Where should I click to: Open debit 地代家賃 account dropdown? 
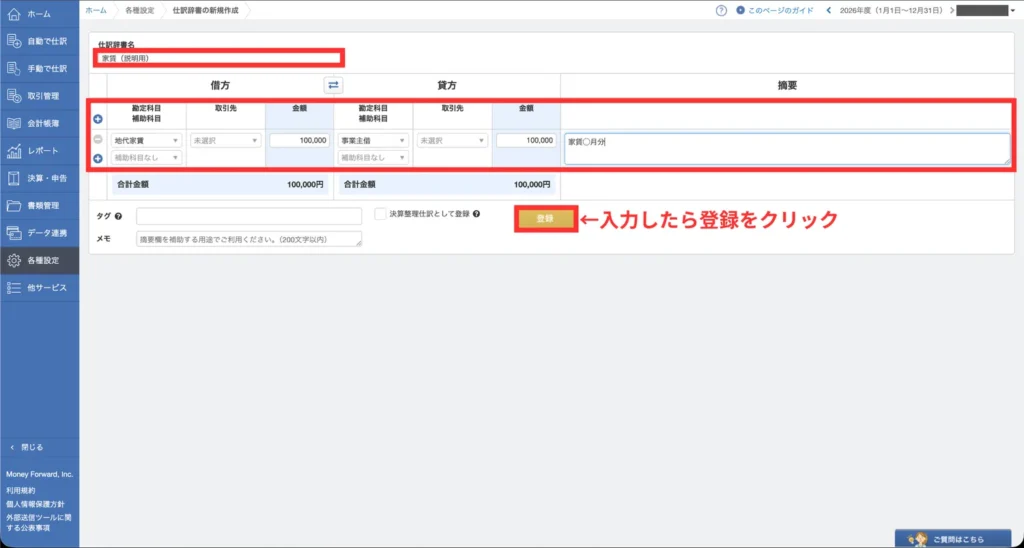[x=146, y=140]
